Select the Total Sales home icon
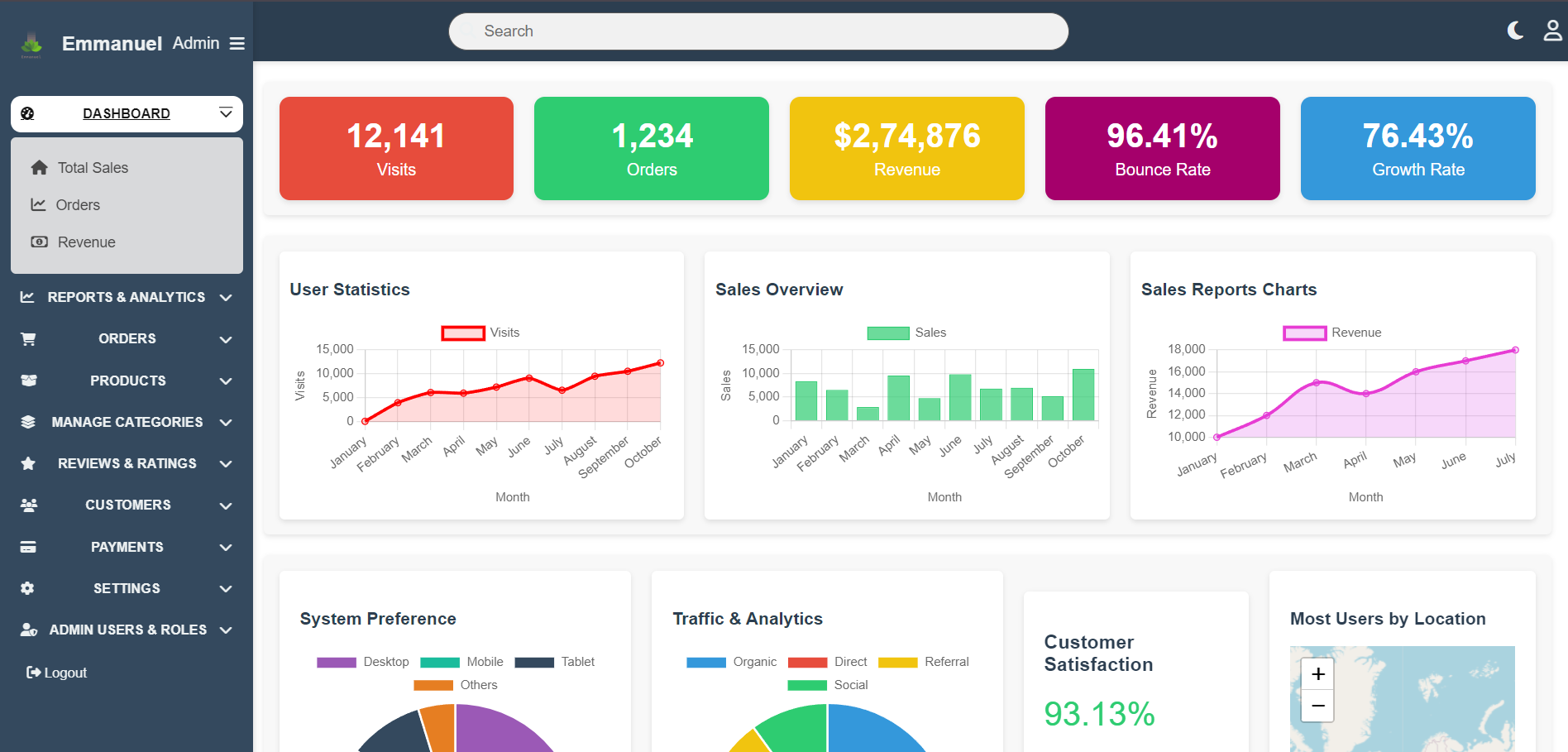The height and width of the screenshot is (752, 1568). point(39,167)
